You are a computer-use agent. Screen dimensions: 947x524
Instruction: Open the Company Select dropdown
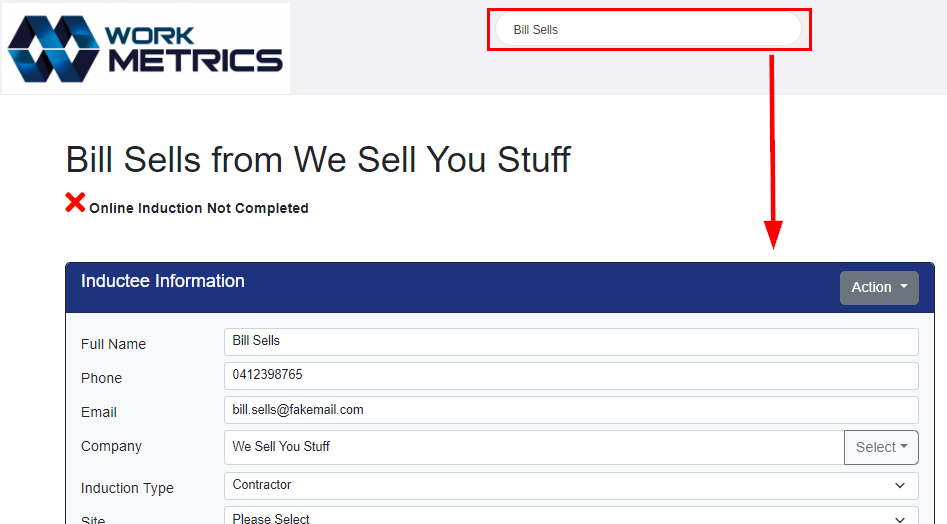click(881, 447)
